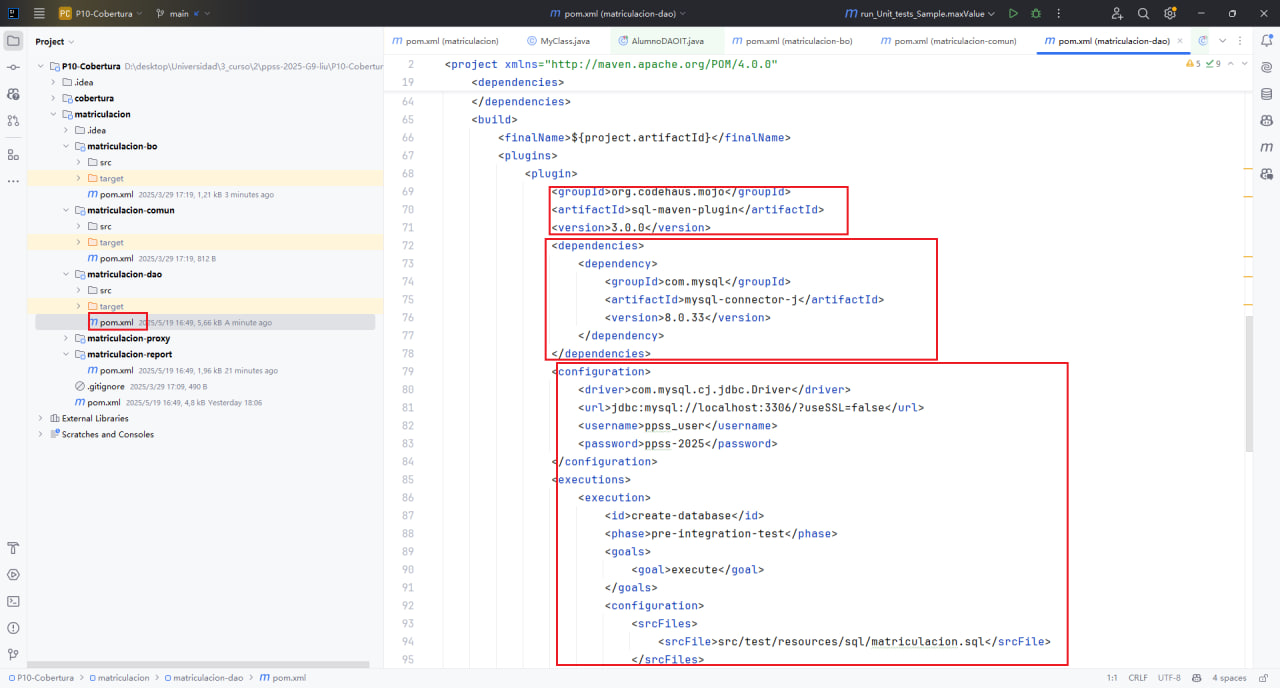Open Code With Me
1280x688 pixels.
point(1117,14)
